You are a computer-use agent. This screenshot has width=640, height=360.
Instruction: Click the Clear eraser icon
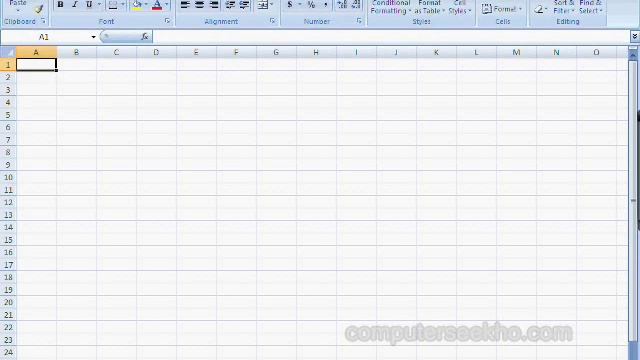click(x=539, y=9)
